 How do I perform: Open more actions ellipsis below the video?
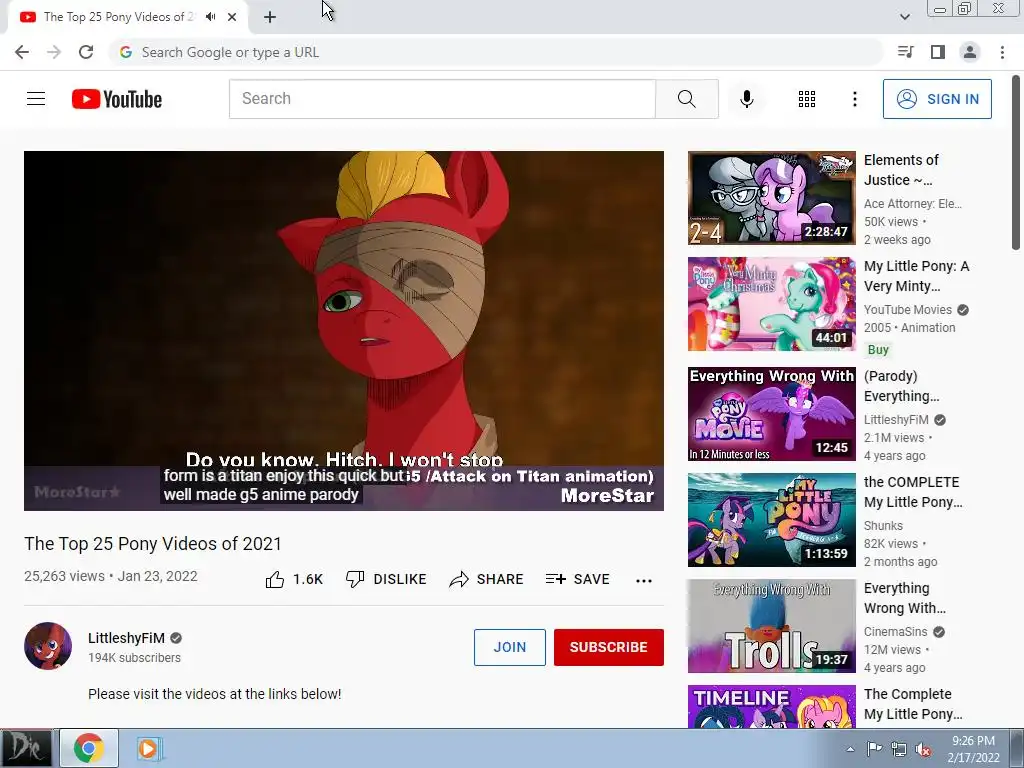pyautogui.click(x=643, y=581)
